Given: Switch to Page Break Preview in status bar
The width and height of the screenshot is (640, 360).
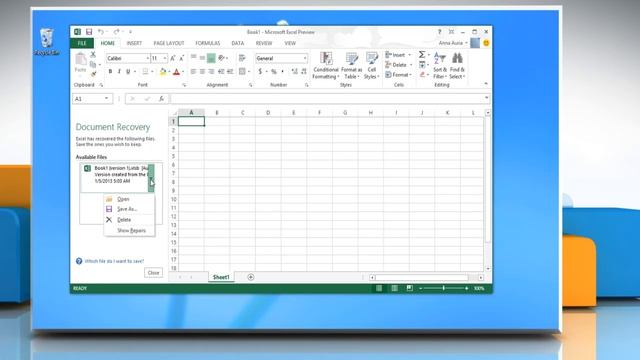Looking at the screenshot, I should coord(409,289).
